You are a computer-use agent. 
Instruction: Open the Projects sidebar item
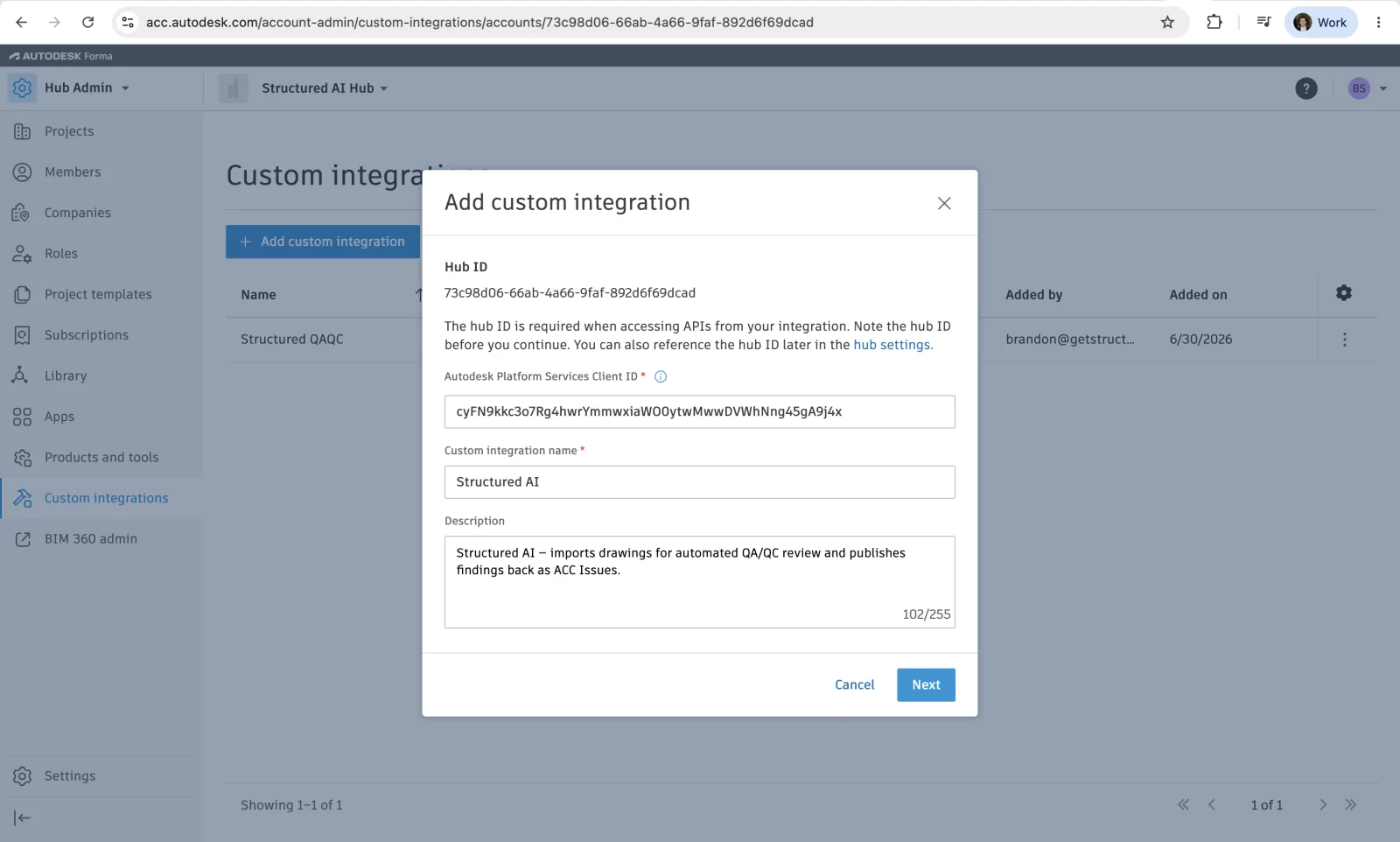[69, 131]
